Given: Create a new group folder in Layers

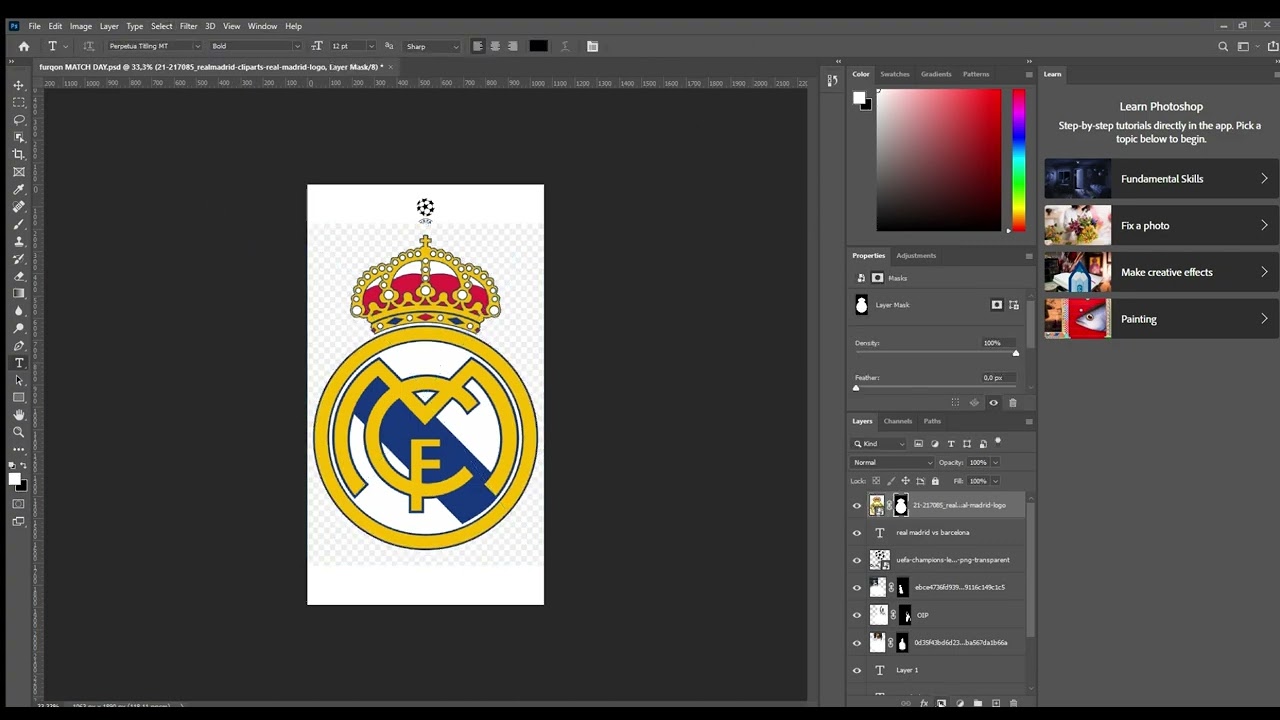Looking at the screenshot, I should [x=977, y=703].
